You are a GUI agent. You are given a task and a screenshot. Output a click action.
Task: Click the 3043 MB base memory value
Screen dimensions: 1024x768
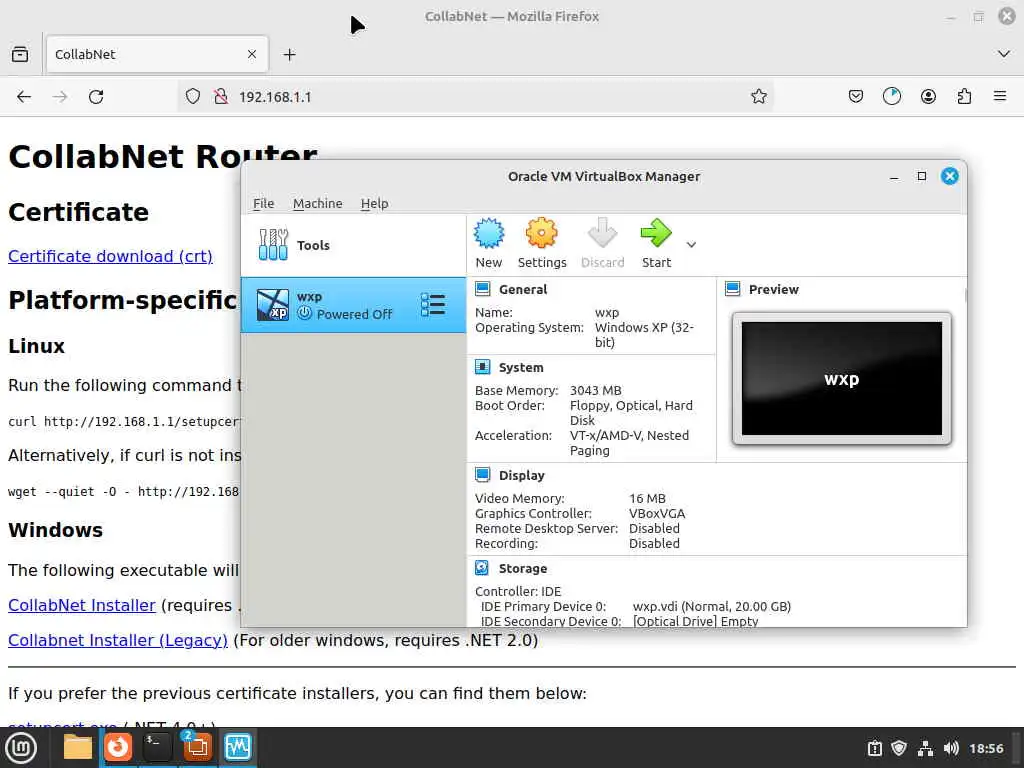click(x=595, y=391)
